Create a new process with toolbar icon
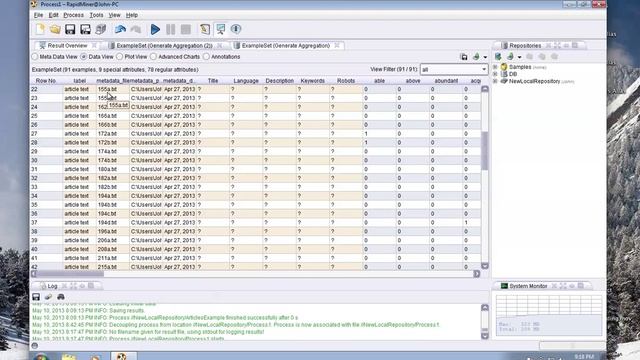This screenshot has height=360, width=640. [x=40, y=29]
